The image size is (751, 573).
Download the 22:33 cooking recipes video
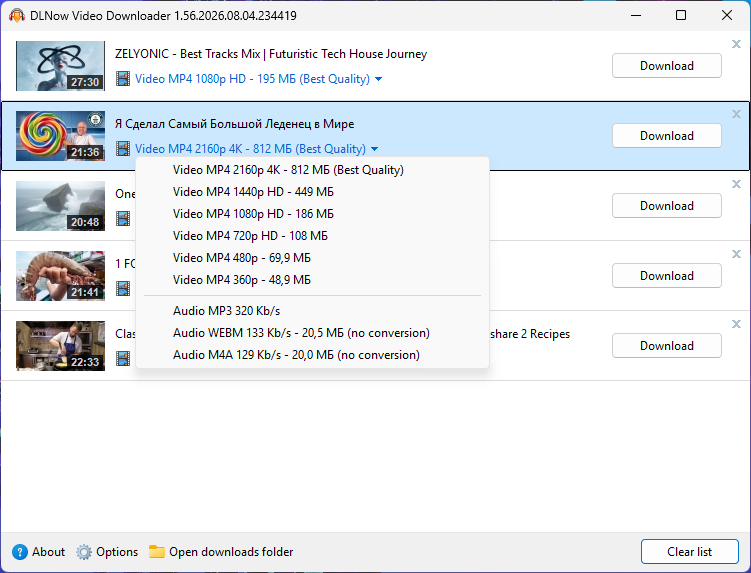(x=667, y=345)
